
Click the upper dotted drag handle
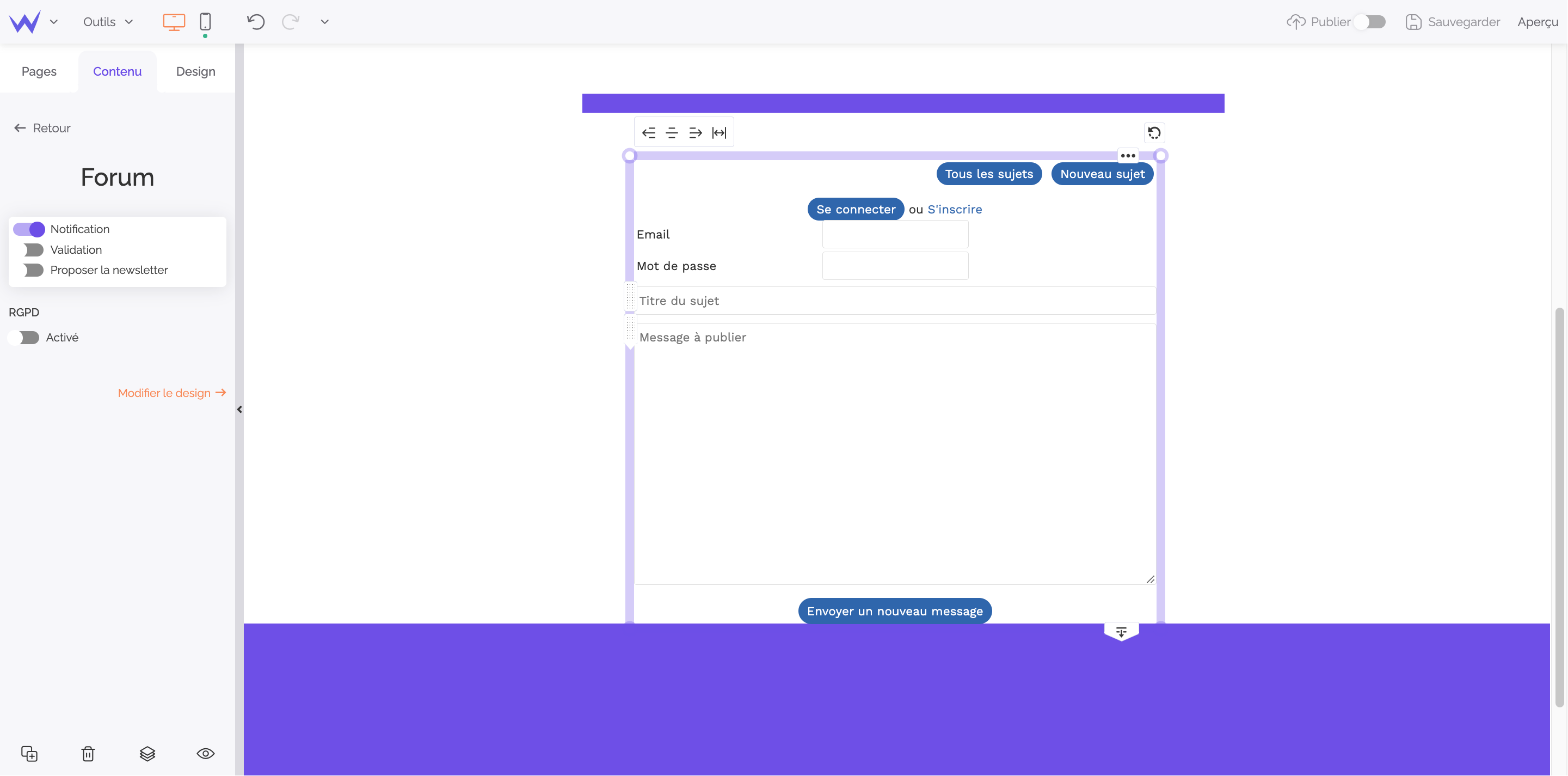point(631,297)
